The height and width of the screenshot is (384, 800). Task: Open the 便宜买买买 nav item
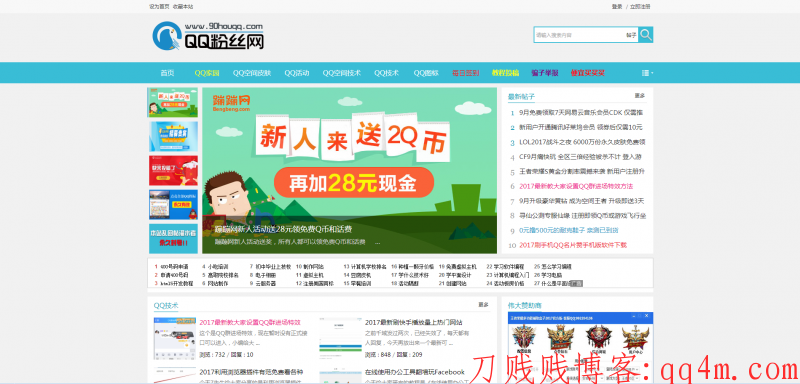588,73
